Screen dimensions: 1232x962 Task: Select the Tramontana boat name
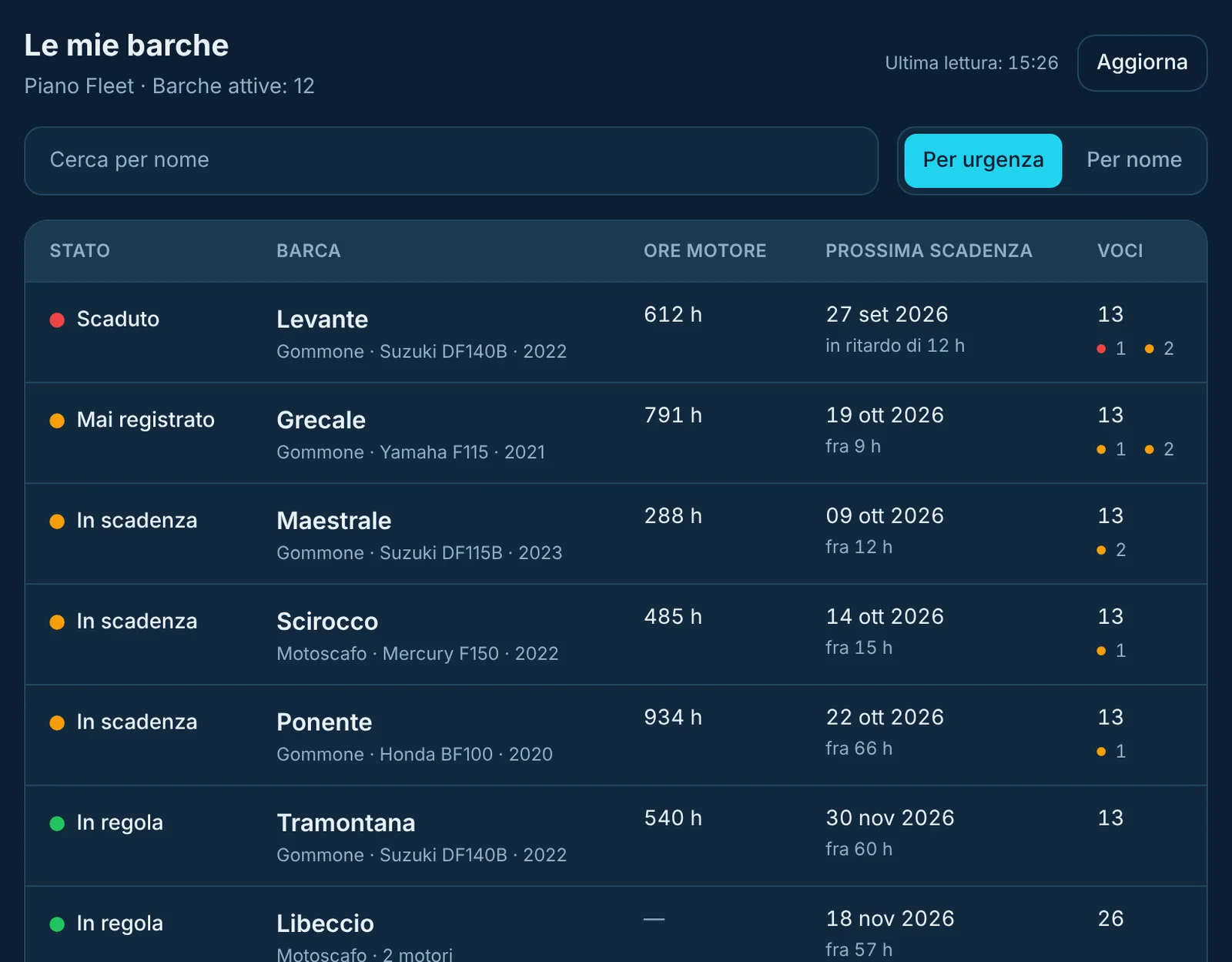pyautogui.click(x=346, y=823)
